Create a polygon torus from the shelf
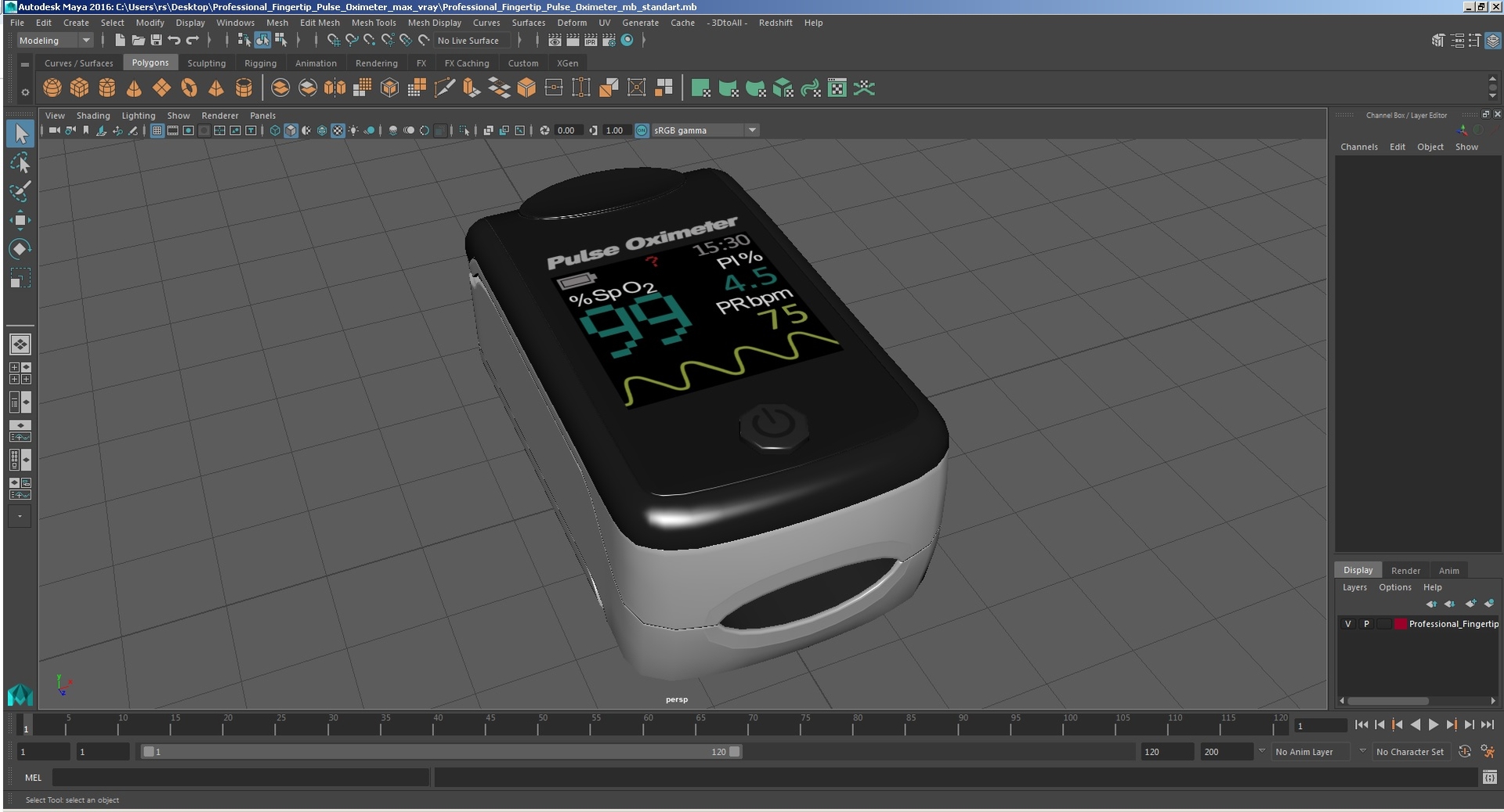The width and height of the screenshot is (1504, 812). [x=189, y=88]
